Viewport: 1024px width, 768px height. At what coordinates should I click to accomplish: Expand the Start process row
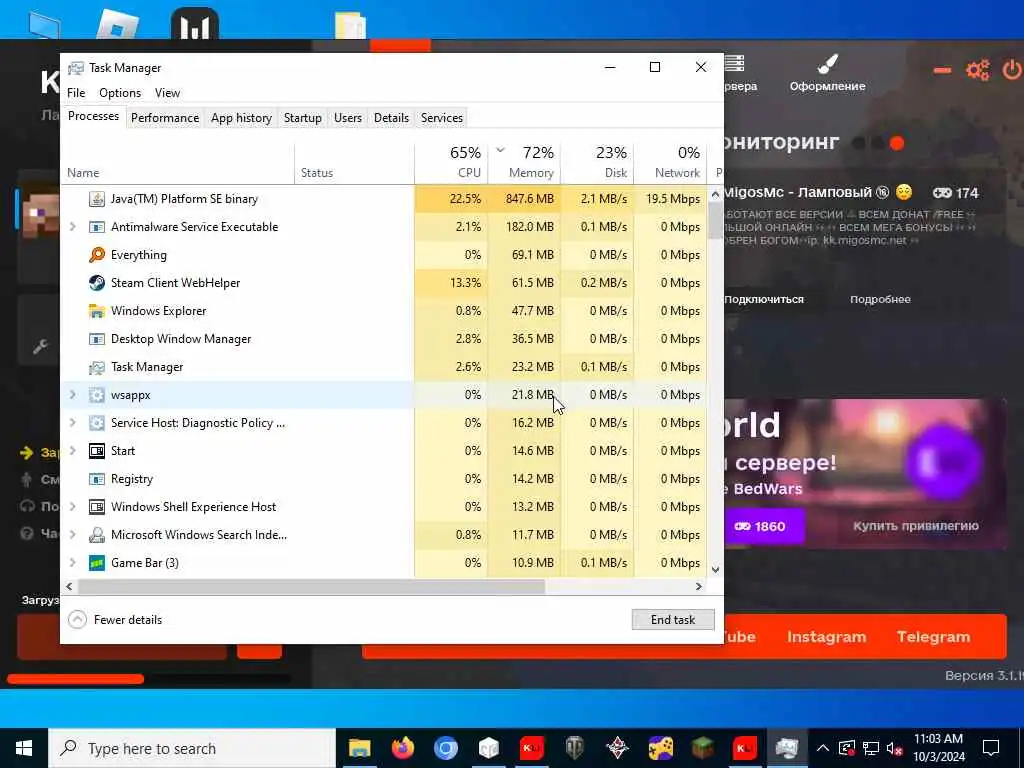(x=72, y=451)
